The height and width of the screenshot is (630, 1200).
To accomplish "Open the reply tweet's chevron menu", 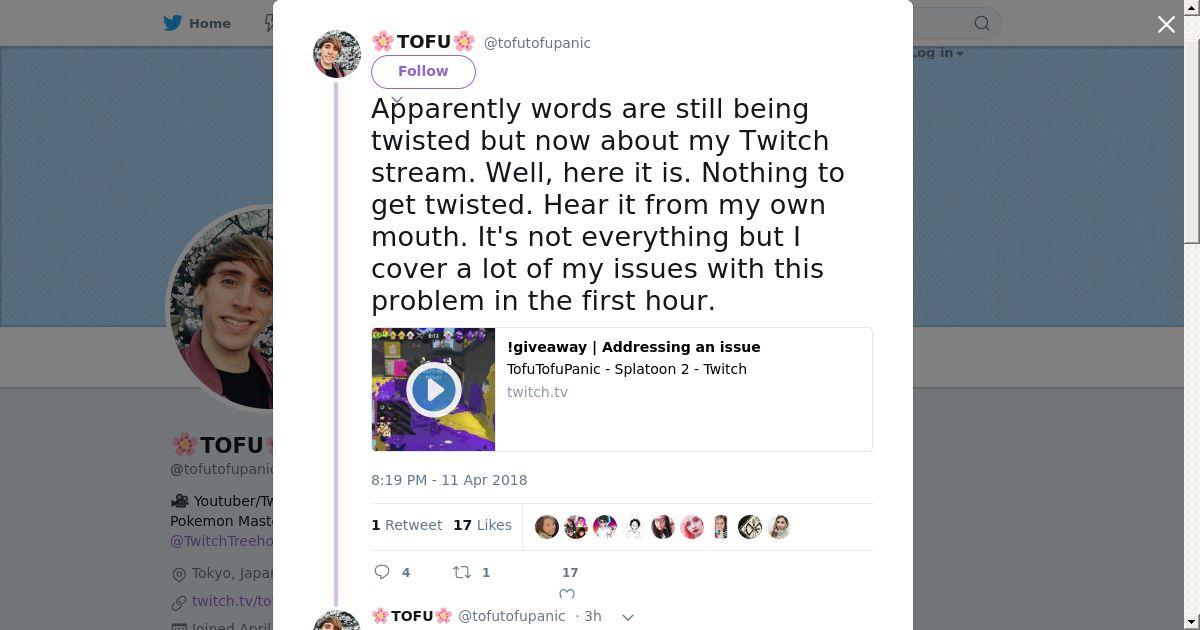I will 628,617.
